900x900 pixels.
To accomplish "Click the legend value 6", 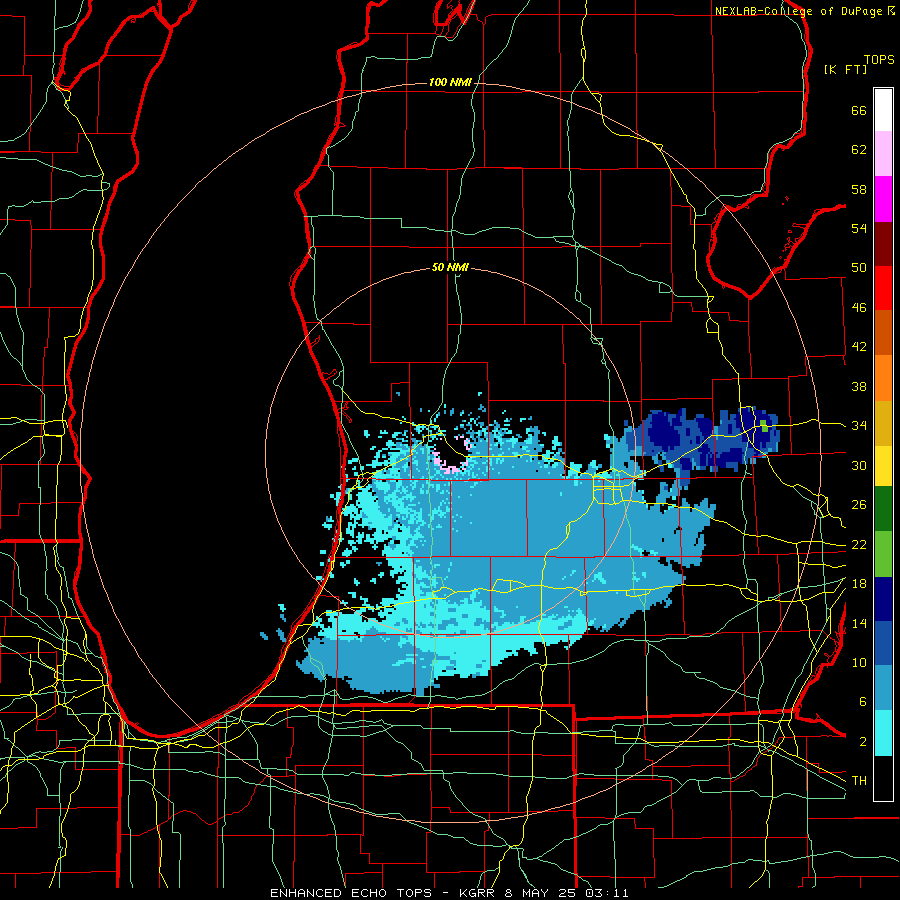I will pos(862,702).
